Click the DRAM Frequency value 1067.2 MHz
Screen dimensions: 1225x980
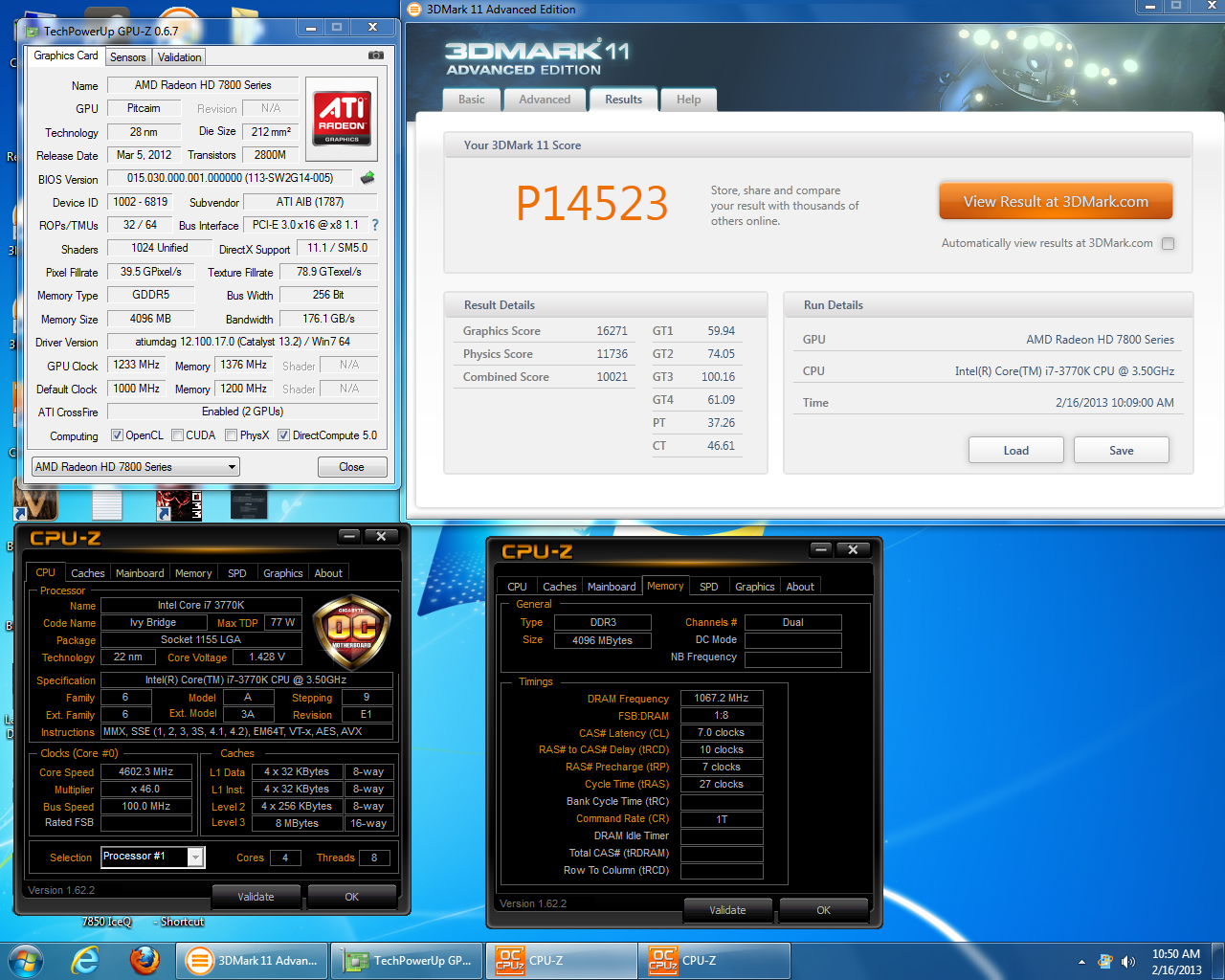pyautogui.click(x=722, y=698)
